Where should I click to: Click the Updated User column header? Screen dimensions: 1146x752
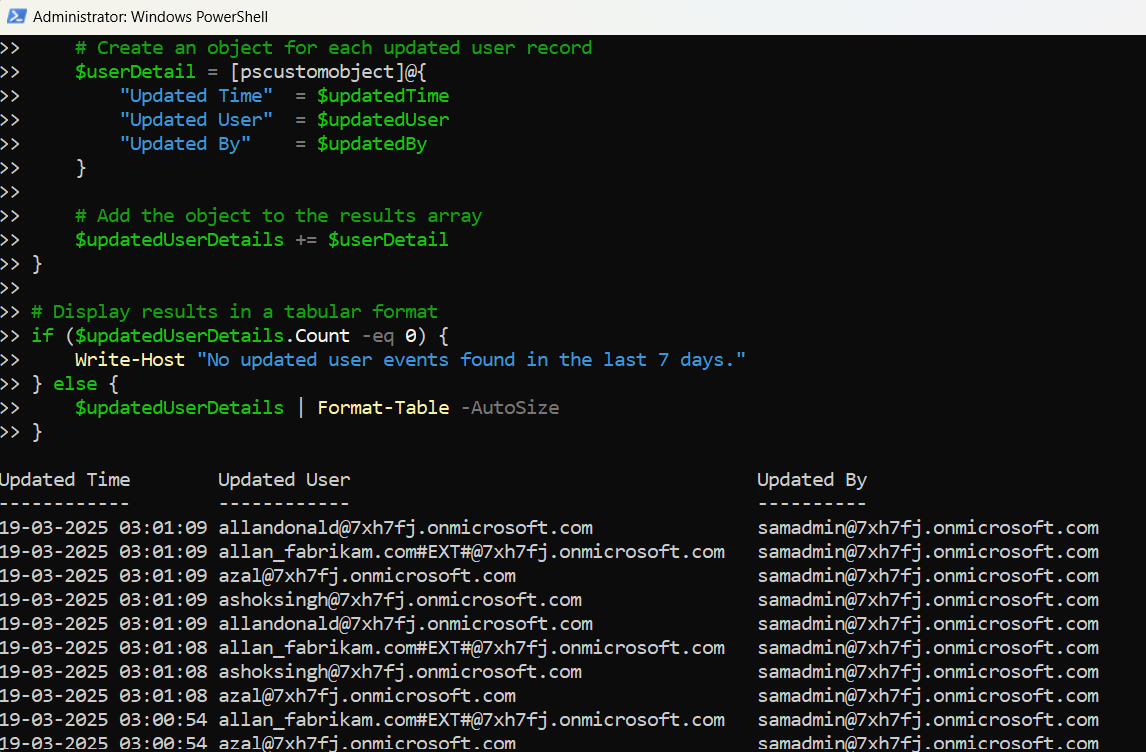click(x=284, y=480)
